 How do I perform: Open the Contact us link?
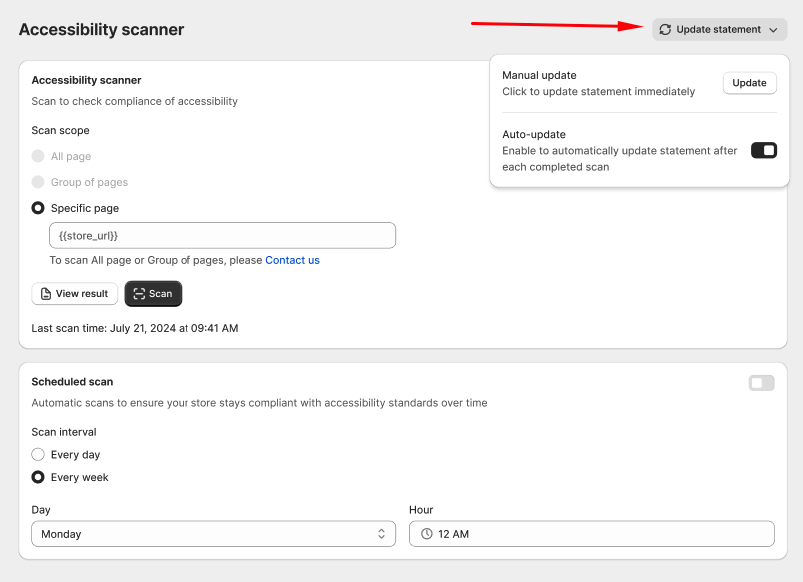[292, 260]
